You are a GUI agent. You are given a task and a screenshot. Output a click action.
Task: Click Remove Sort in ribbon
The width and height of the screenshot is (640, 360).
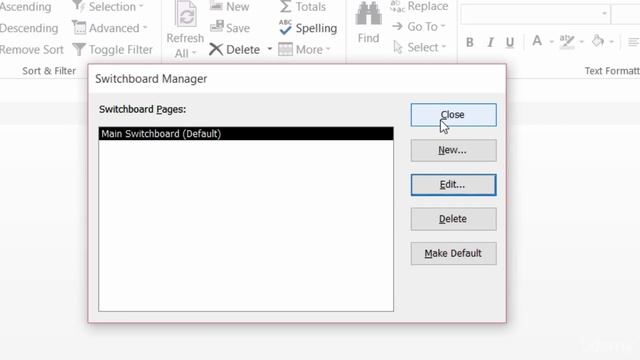coord(31,50)
